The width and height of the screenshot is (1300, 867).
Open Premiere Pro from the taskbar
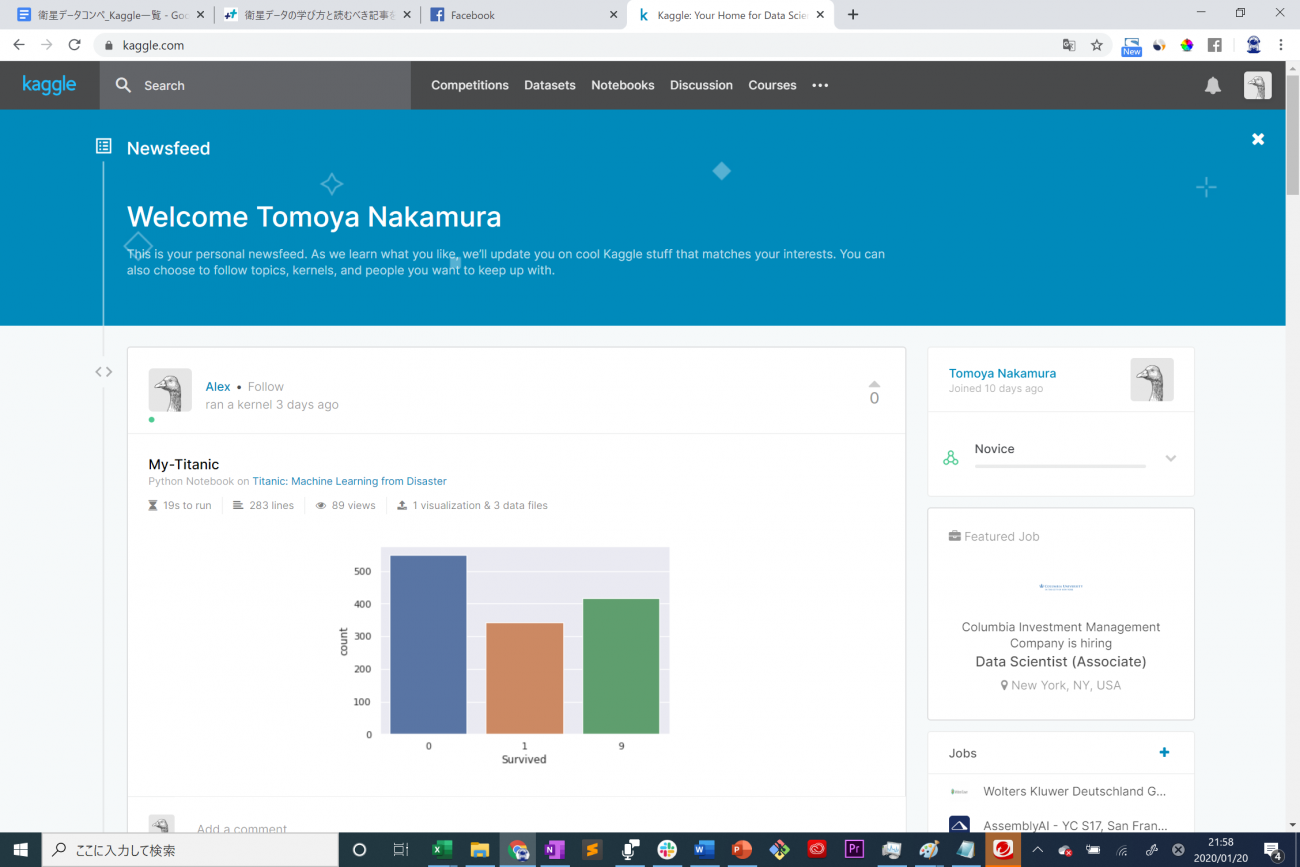[x=854, y=850]
